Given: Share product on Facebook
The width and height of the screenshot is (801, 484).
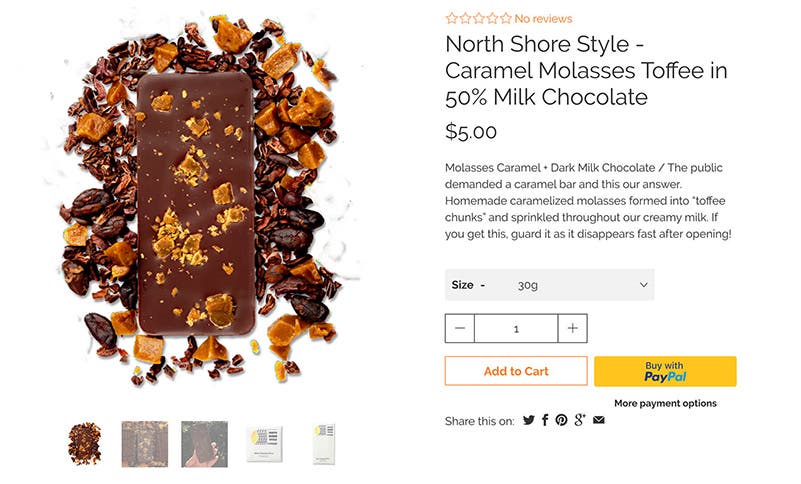Looking at the screenshot, I should point(545,420).
